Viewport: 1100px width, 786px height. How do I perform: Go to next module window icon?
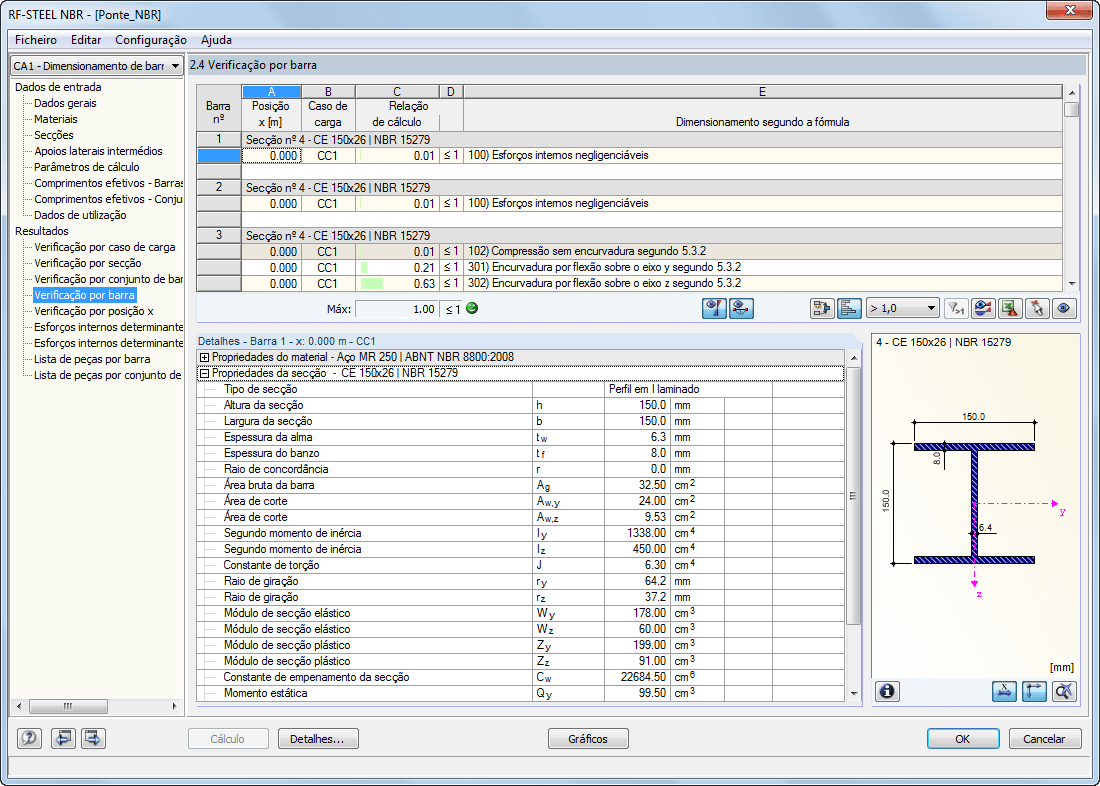click(x=93, y=738)
